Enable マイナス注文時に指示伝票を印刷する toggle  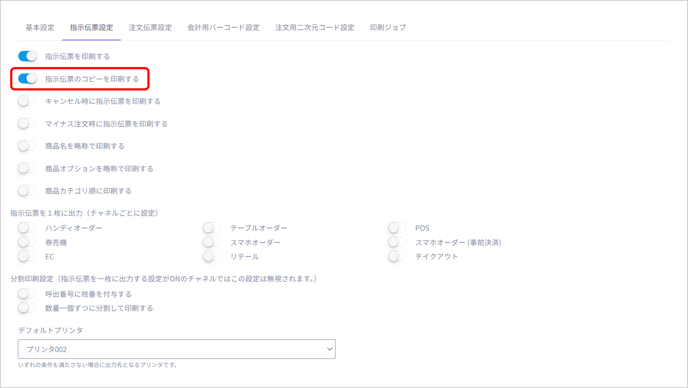tap(27, 123)
